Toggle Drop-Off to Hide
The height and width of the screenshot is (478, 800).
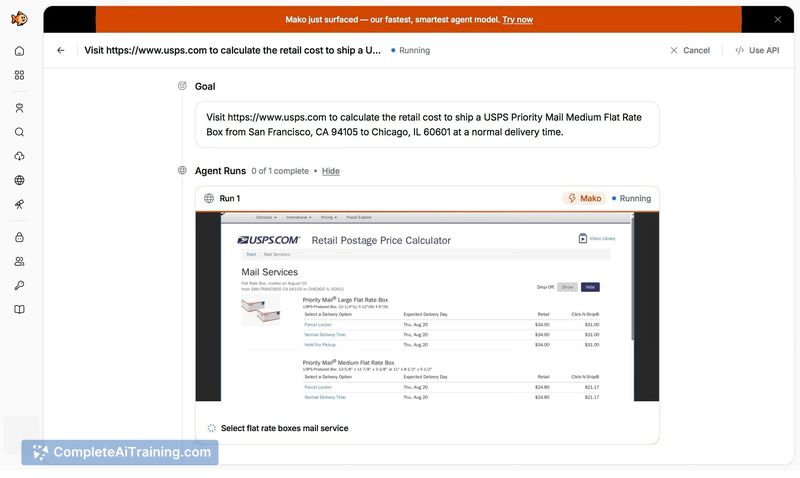point(590,287)
